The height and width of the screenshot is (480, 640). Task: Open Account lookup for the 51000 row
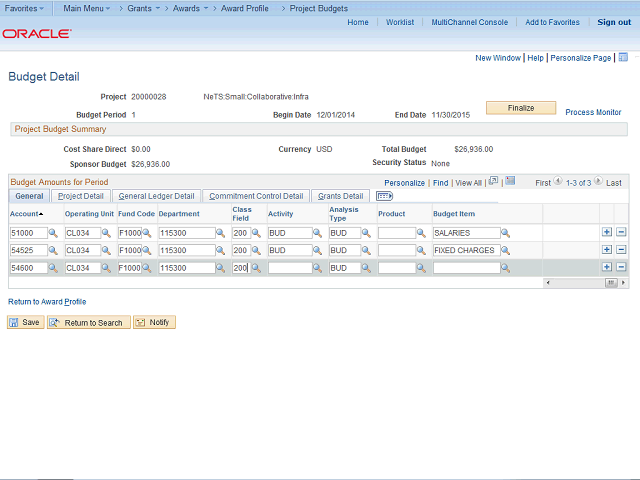[53, 233]
